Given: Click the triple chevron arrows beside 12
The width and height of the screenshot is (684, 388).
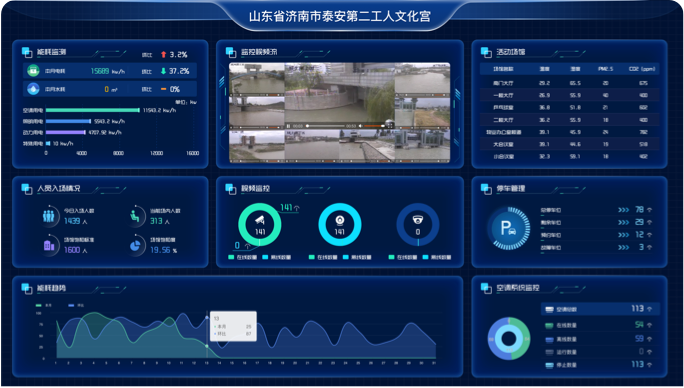Looking at the screenshot, I should tap(623, 235).
